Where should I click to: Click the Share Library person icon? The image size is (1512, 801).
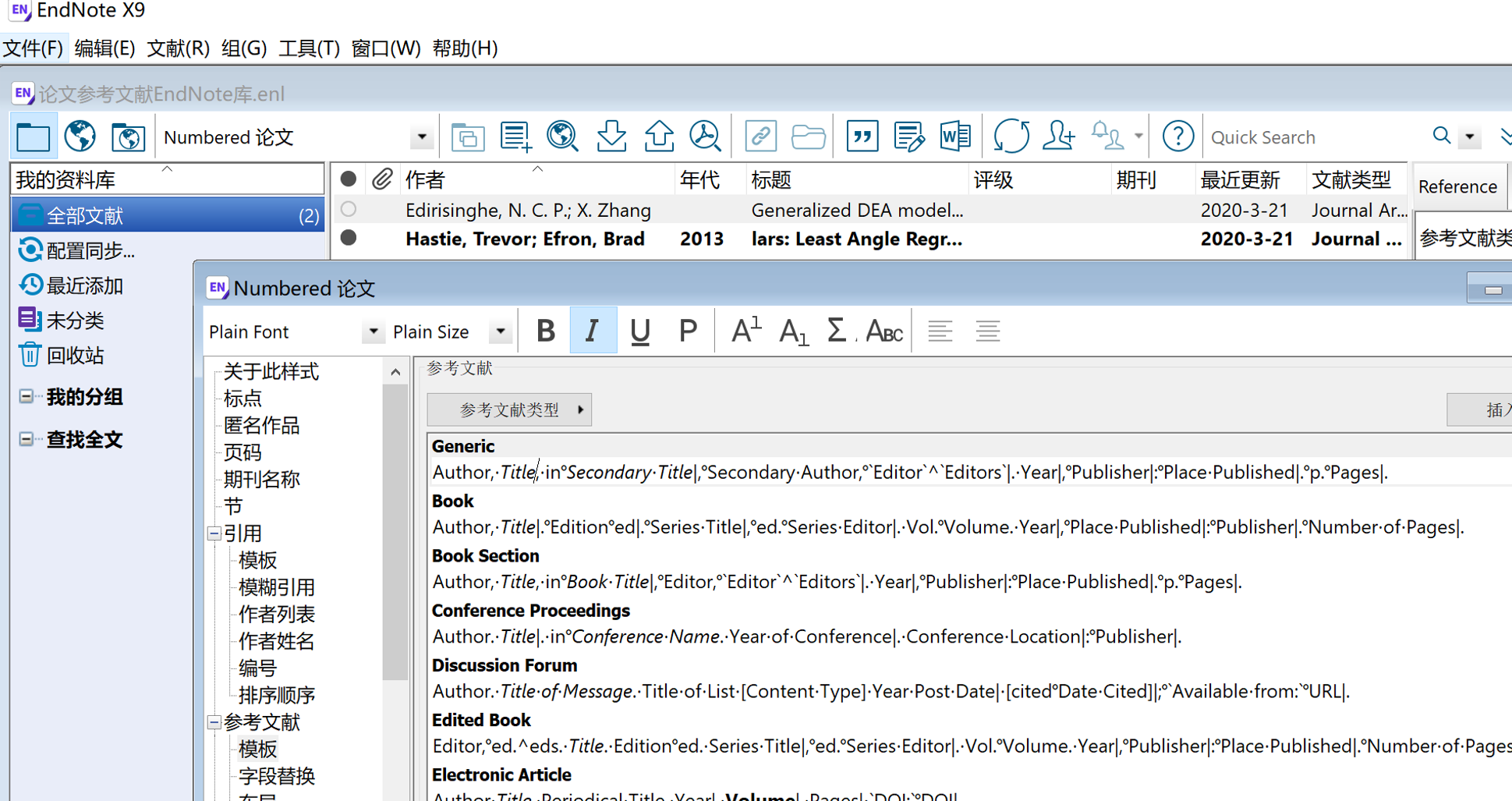click(1058, 136)
